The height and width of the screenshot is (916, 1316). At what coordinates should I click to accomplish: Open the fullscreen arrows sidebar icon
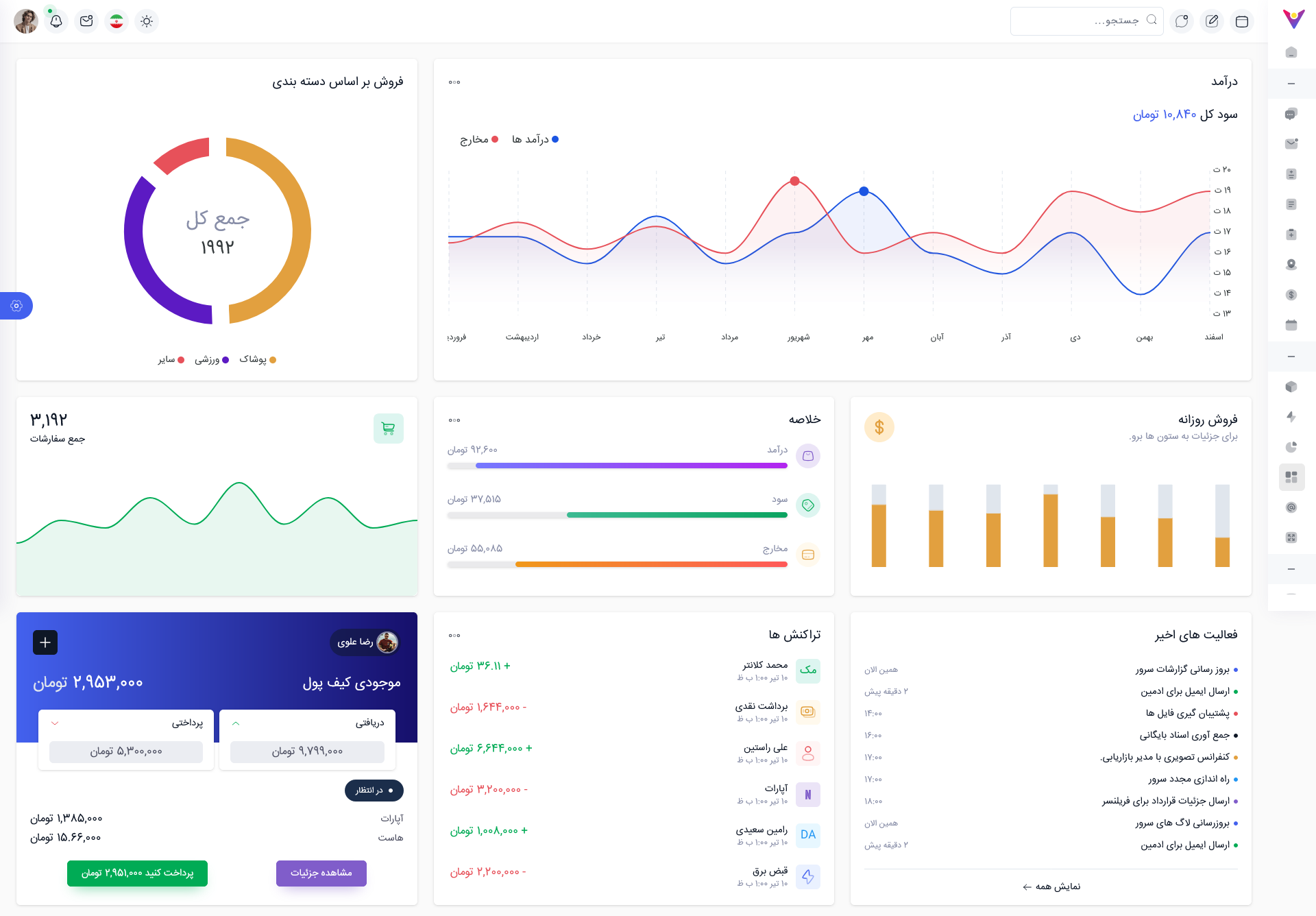click(x=1291, y=538)
